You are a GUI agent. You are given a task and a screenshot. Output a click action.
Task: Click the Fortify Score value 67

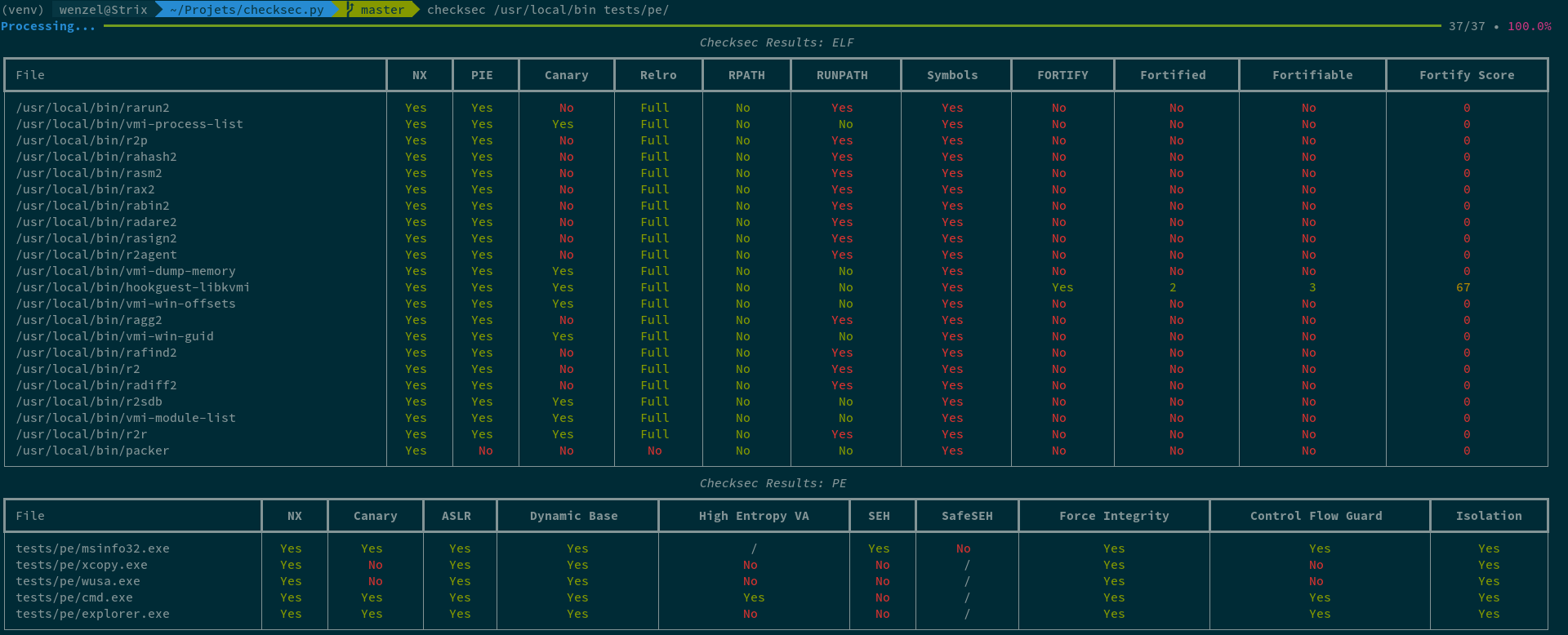pyautogui.click(x=1463, y=287)
